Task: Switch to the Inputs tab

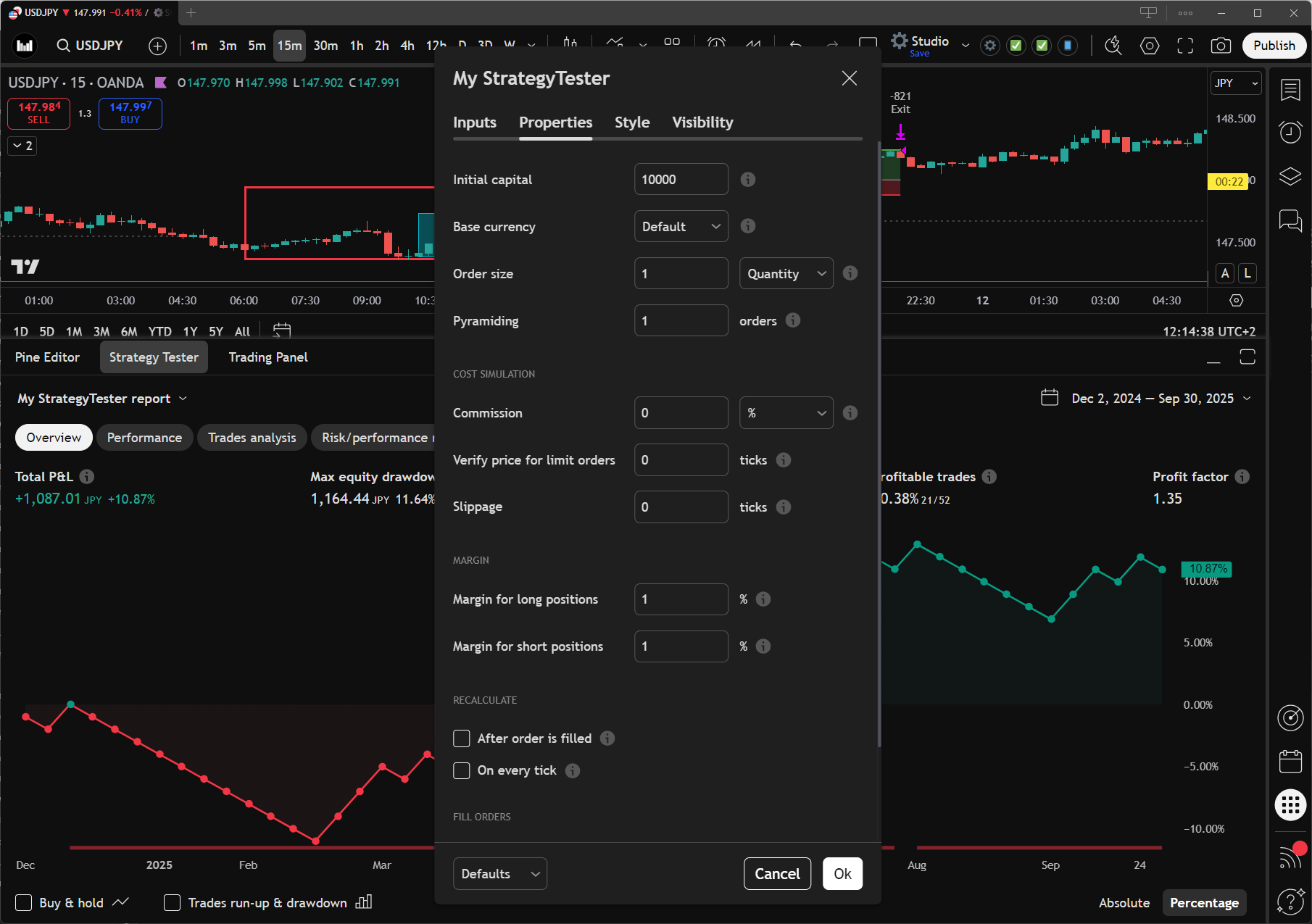Action: pos(475,122)
